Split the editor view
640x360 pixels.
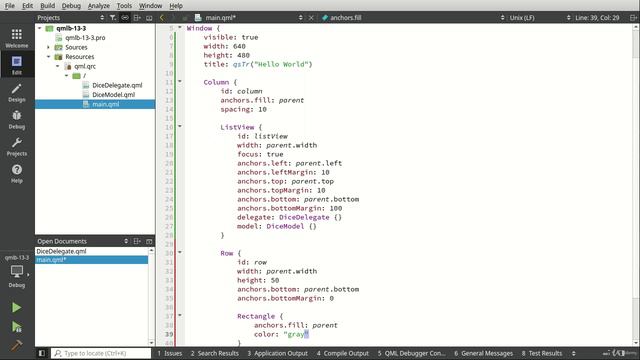pos(633,18)
